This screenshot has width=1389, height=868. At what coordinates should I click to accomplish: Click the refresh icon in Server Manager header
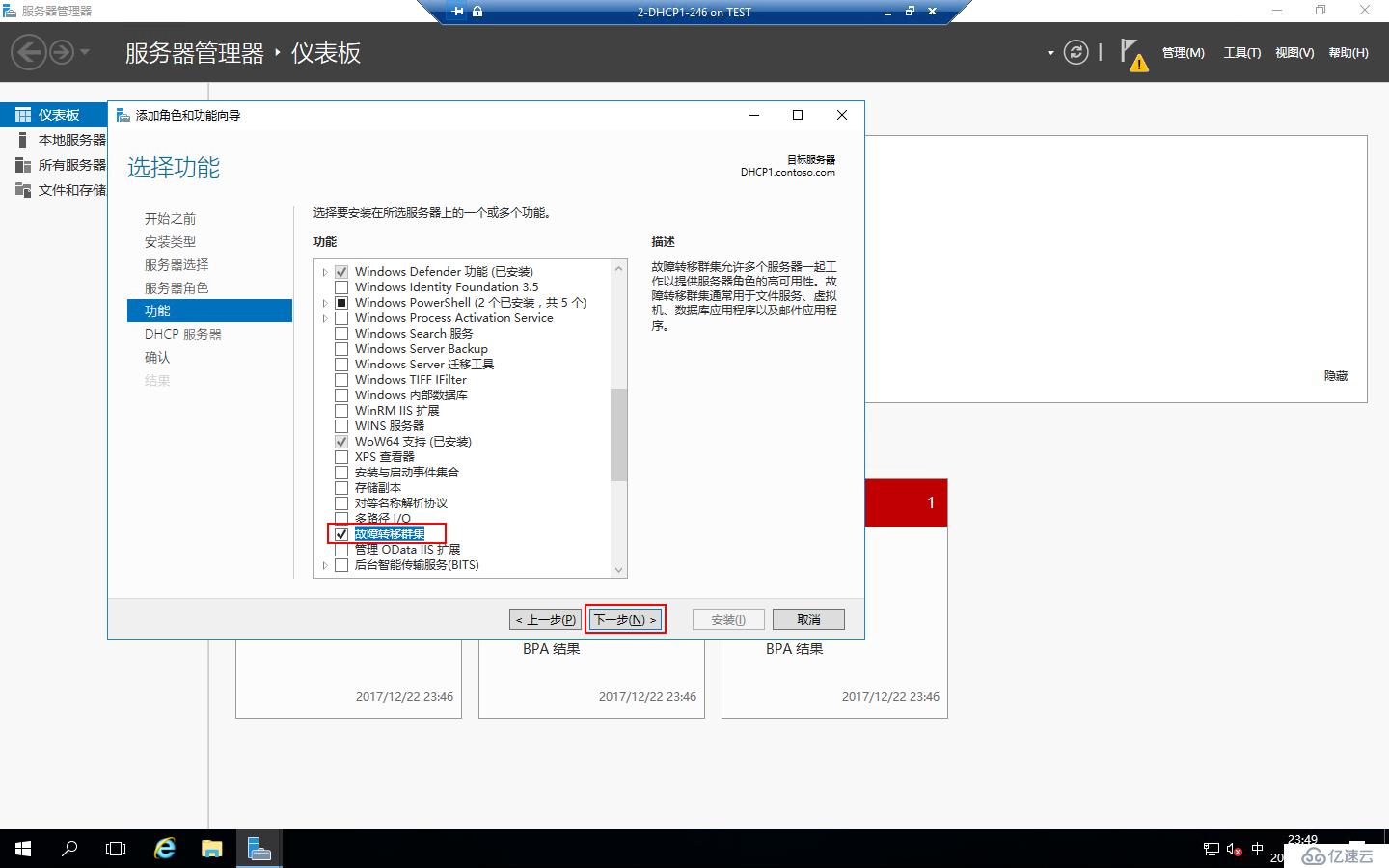[x=1076, y=52]
